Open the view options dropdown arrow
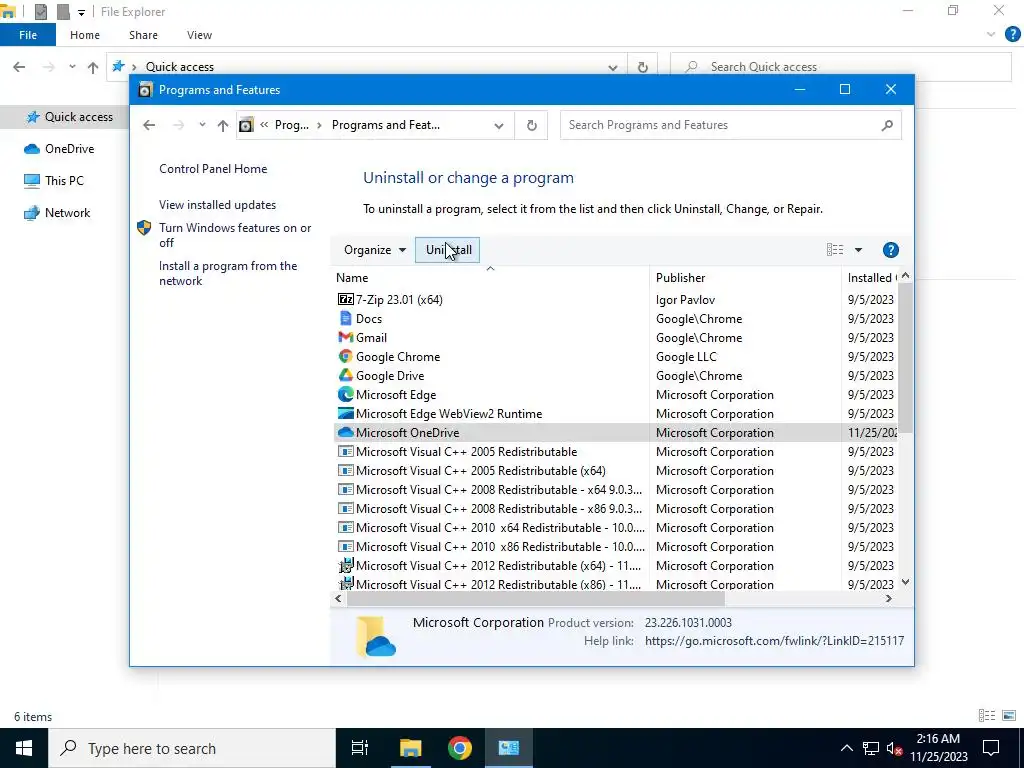Image resolution: width=1024 pixels, height=768 pixels. click(858, 249)
